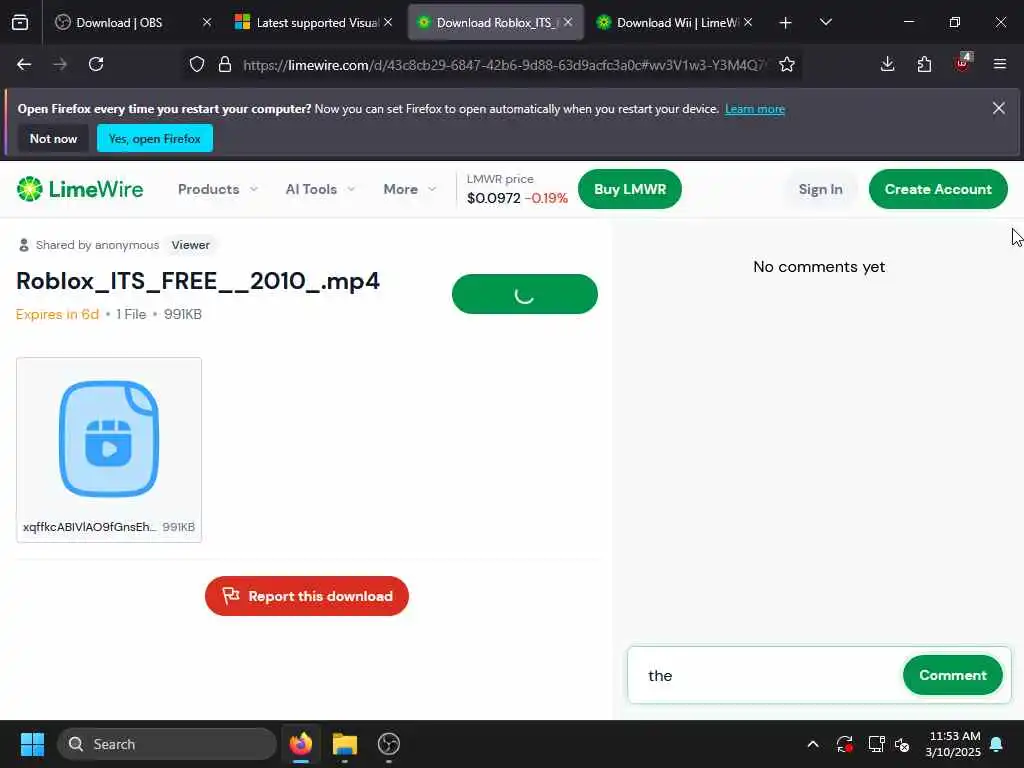This screenshot has height=768, width=1024.
Task: Click Create Account button
Action: pos(938,189)
